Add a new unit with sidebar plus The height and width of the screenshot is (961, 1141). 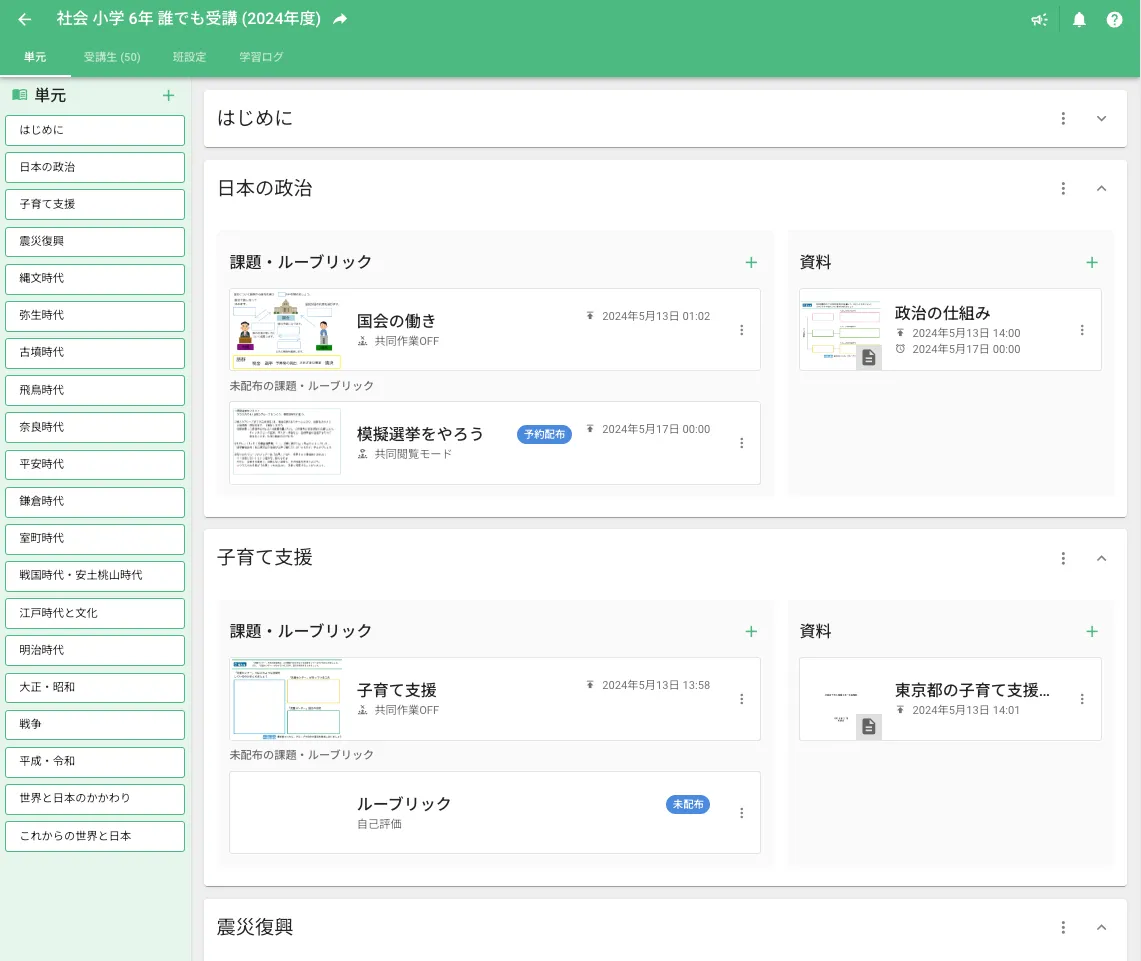[168, 95]
